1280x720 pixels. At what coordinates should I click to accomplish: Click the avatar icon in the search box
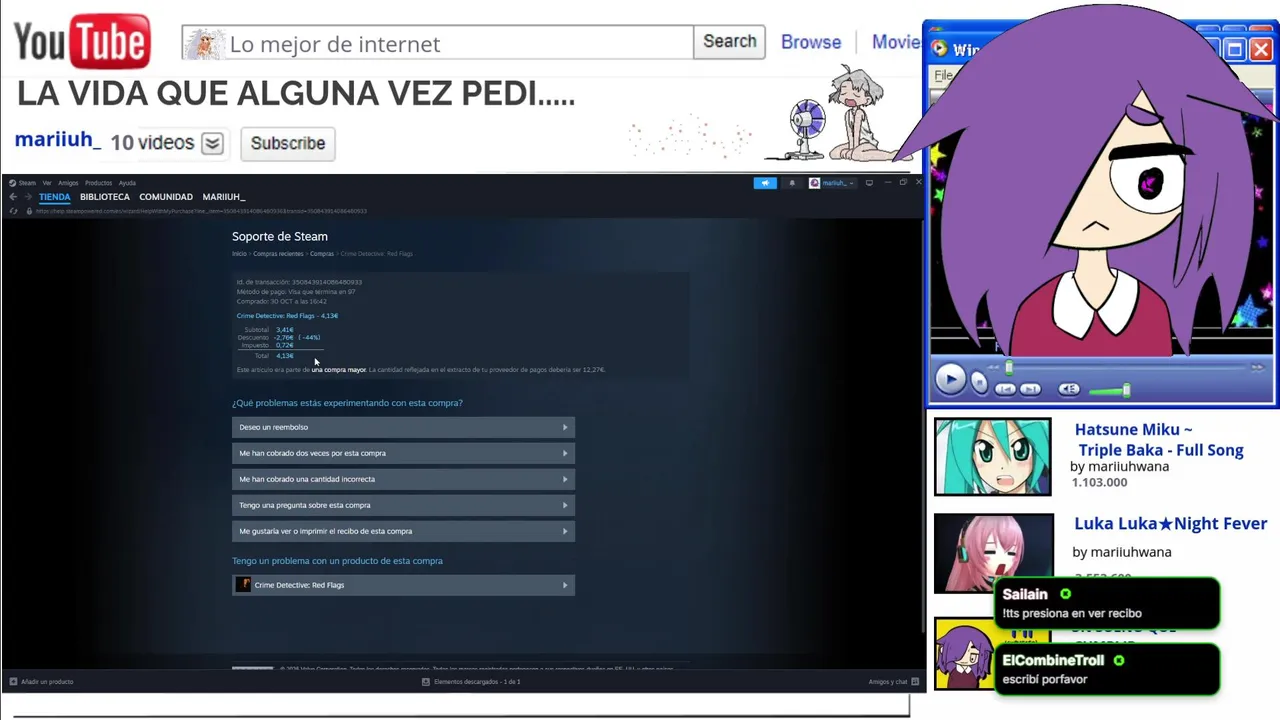[x=204, y=43]
